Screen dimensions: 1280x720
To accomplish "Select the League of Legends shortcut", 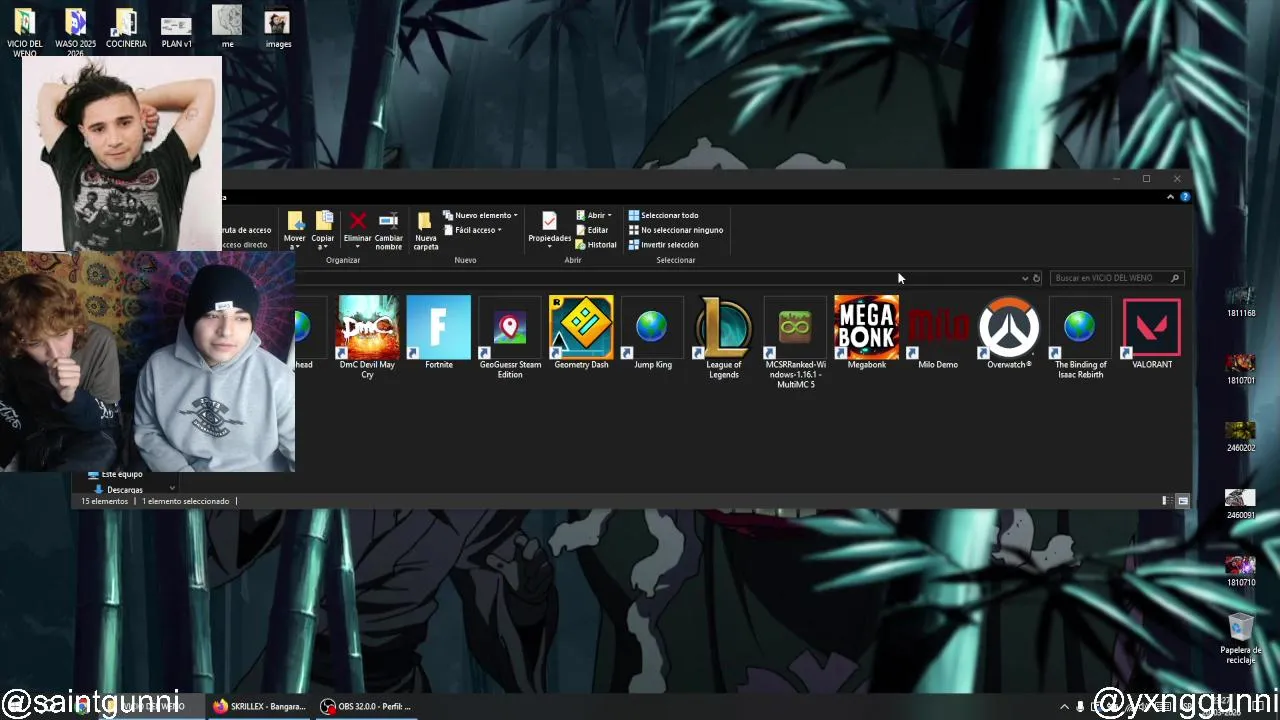I will pos(723,337).
